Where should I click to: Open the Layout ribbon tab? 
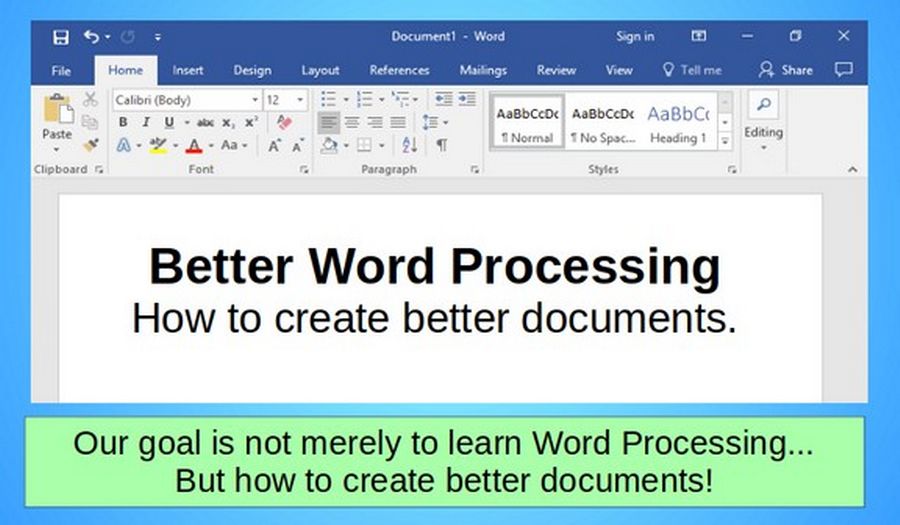tap(320, 70)
